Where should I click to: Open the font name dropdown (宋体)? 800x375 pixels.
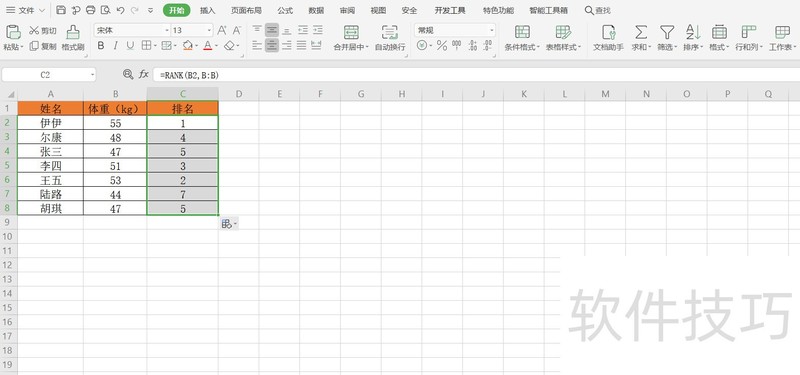click(132, 31)
